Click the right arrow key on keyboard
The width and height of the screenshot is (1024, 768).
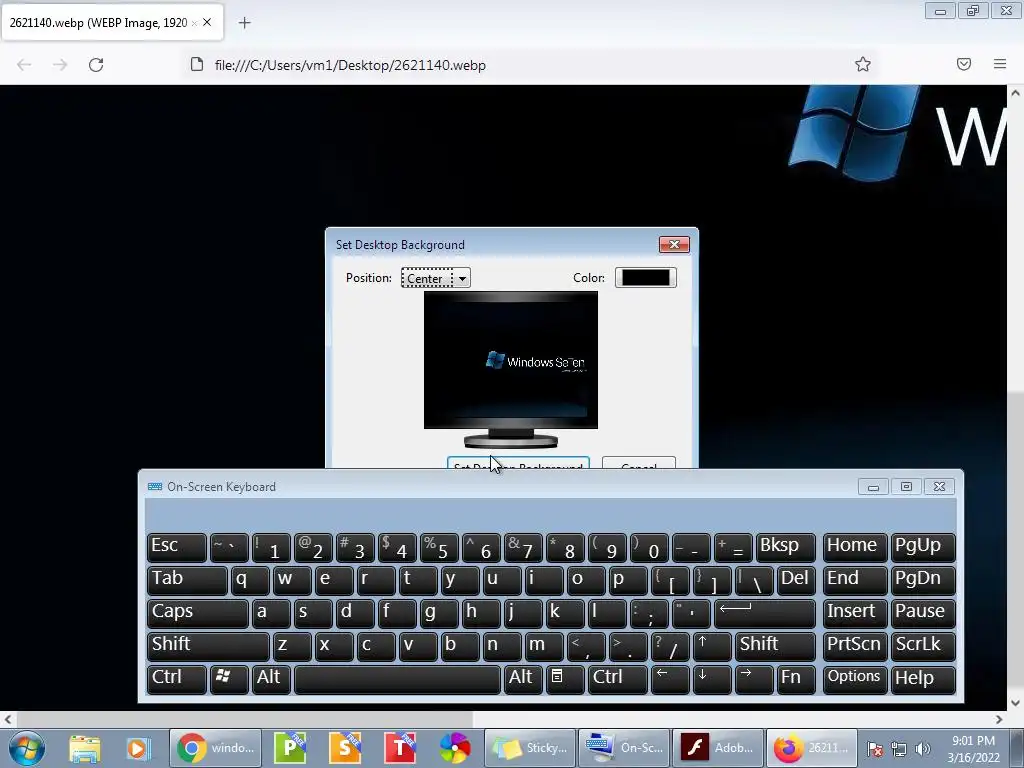(x=754, y=678)
